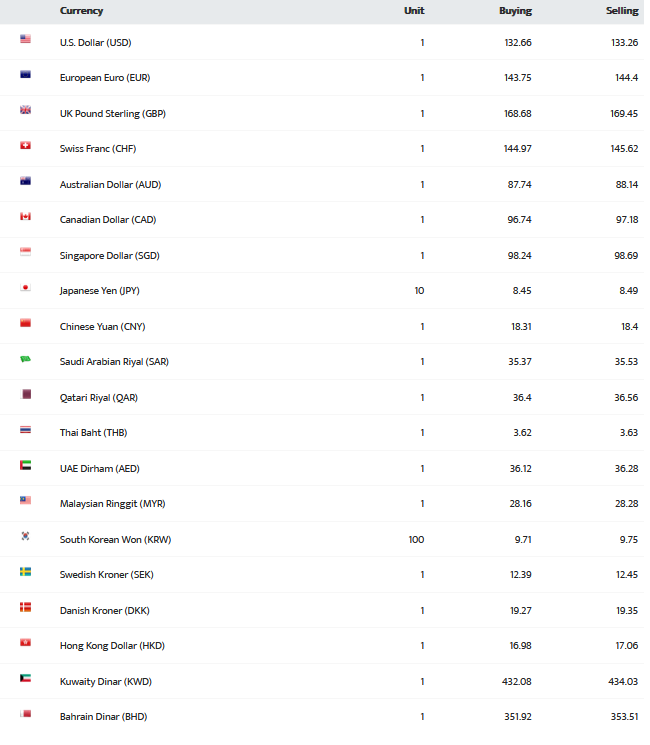Click the Swiss Franc flag icon

26,145
